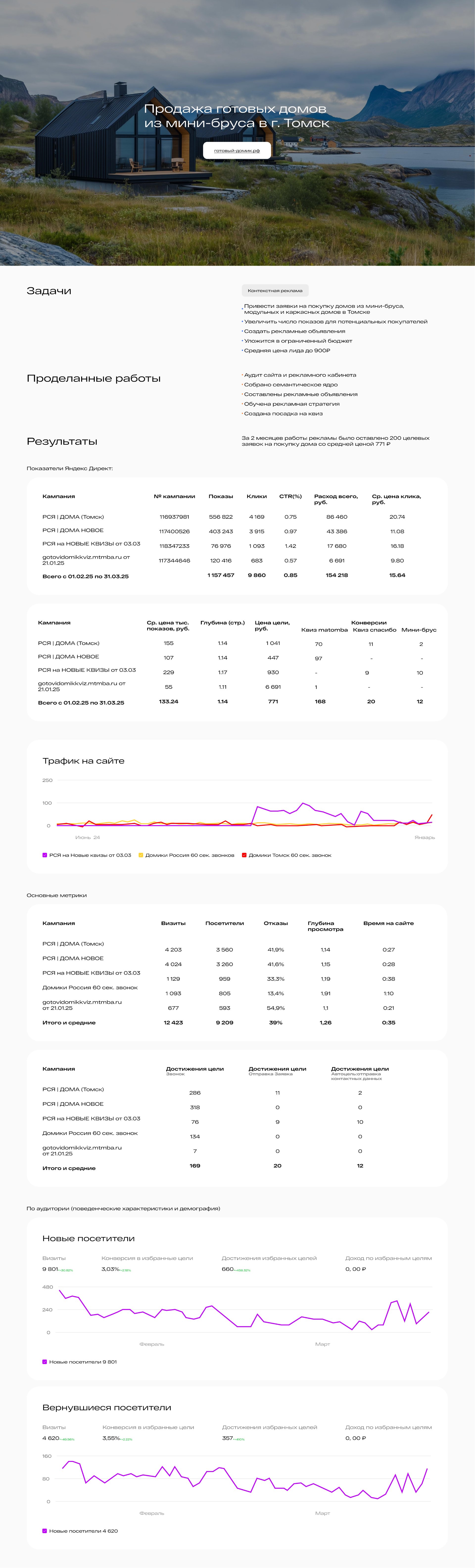Click the Январь label on traffic chart
Viewport: 475px width, 1568px height.
point(425,838)
